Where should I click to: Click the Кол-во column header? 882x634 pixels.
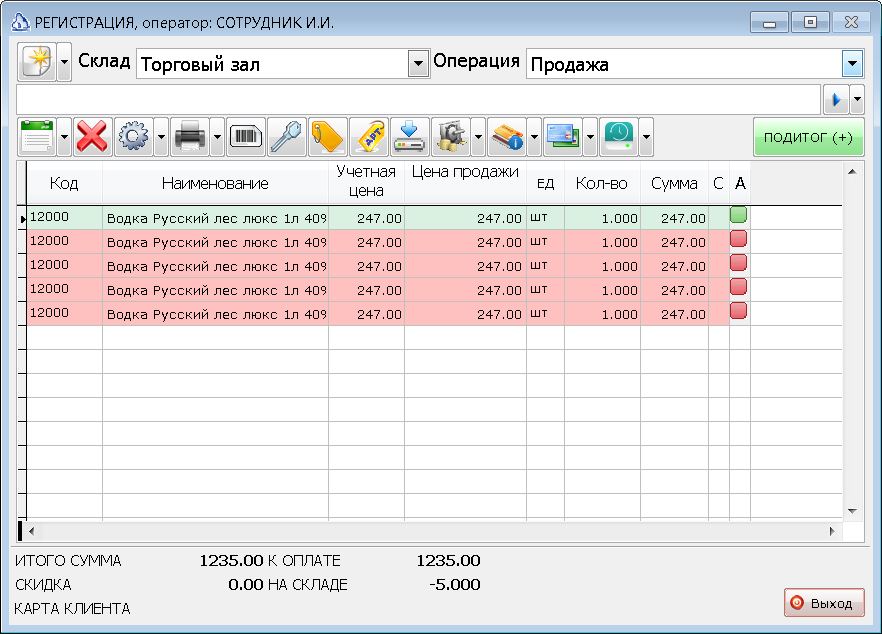(x=602, y=183)
